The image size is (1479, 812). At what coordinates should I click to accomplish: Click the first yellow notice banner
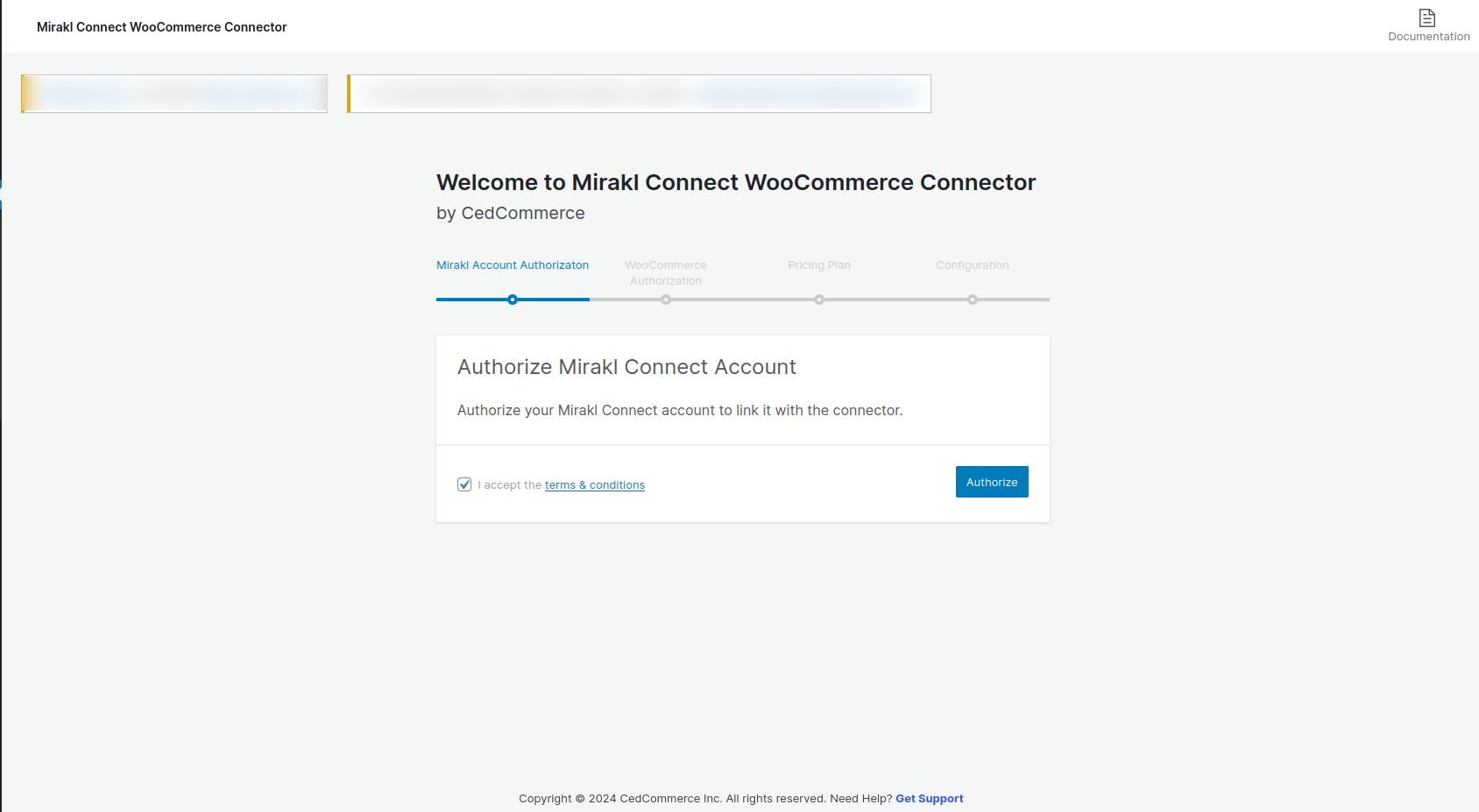click(173, 93)
